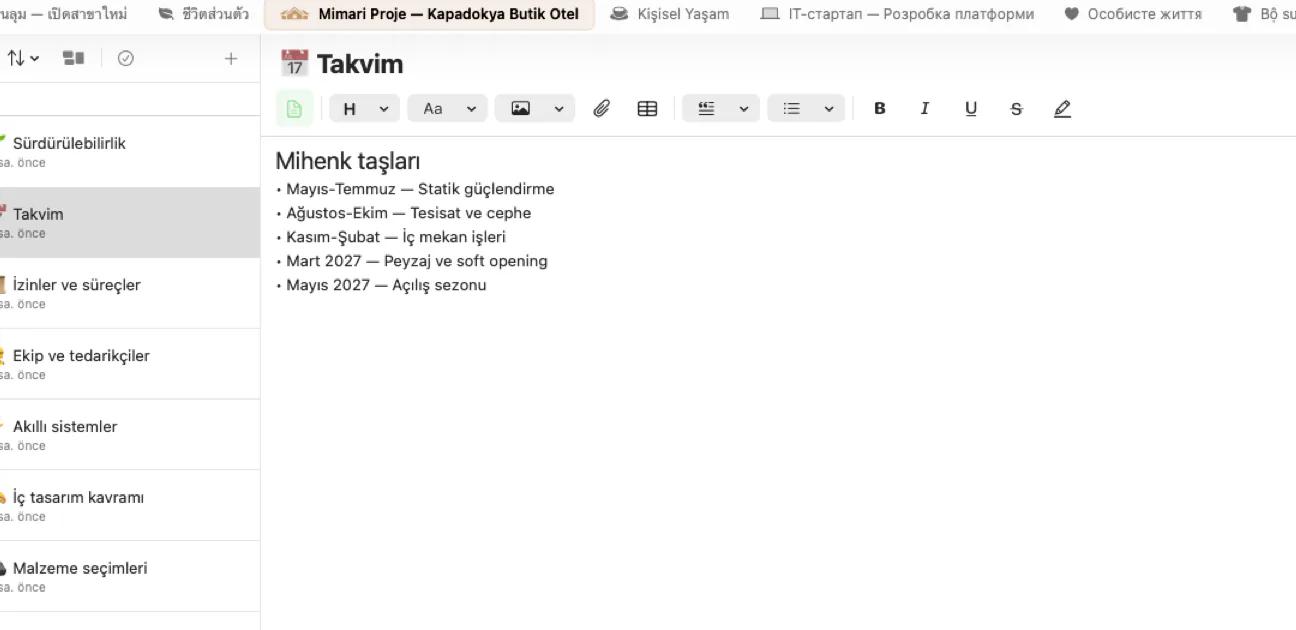
Task: Open the Malzeme seçimleri note
Action: 130,578
